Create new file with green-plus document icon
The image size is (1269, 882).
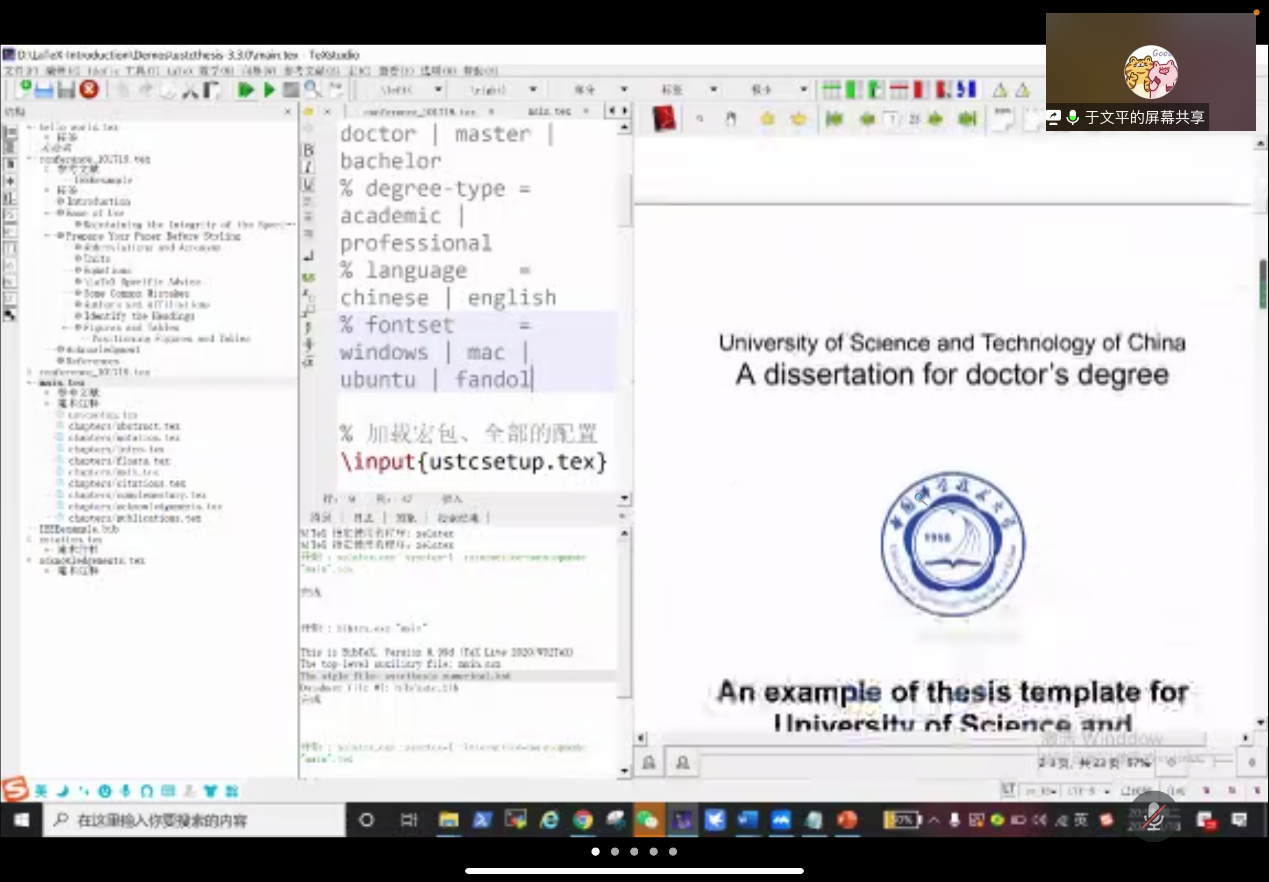point(23,90)
